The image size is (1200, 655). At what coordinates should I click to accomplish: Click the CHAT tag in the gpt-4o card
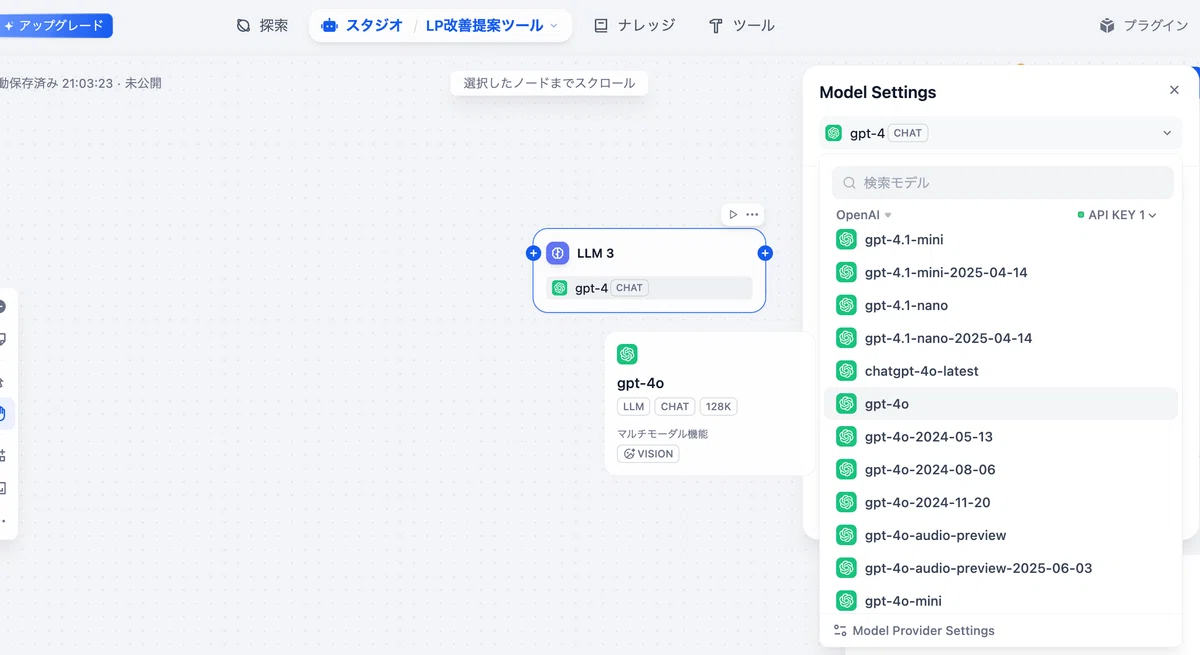(675, 407)
